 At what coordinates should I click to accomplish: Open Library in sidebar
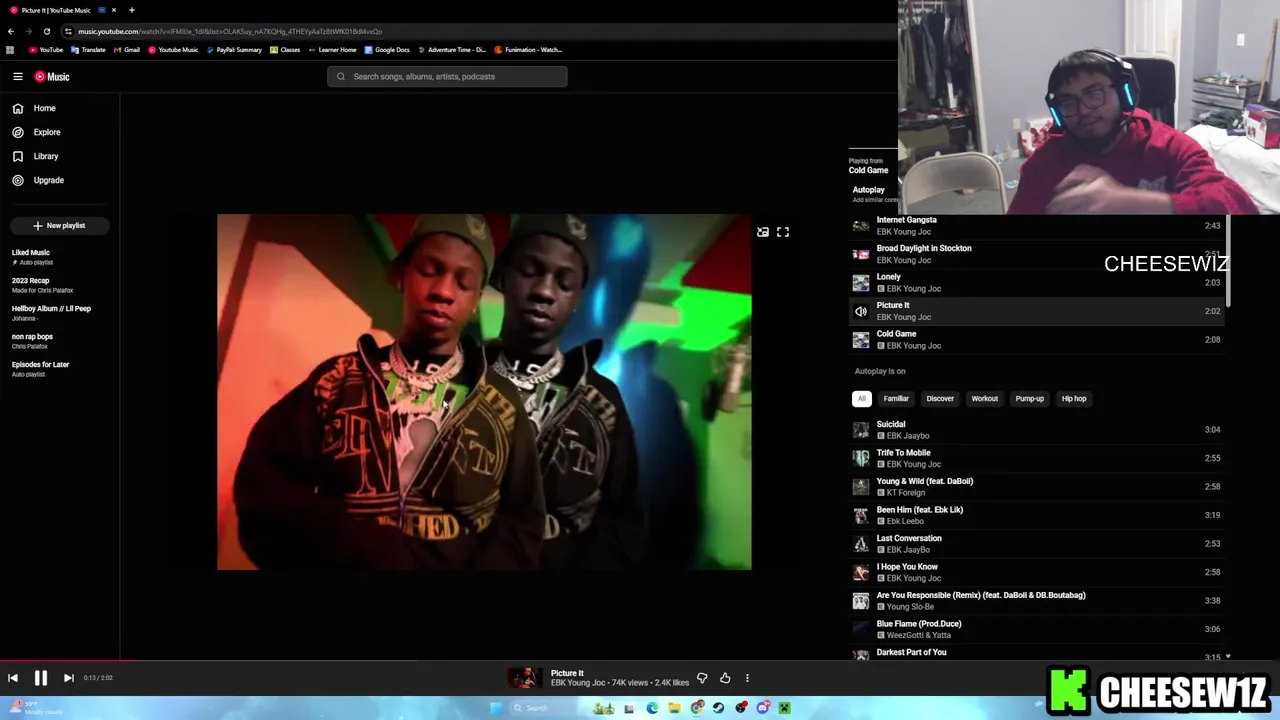pos(45,156)
